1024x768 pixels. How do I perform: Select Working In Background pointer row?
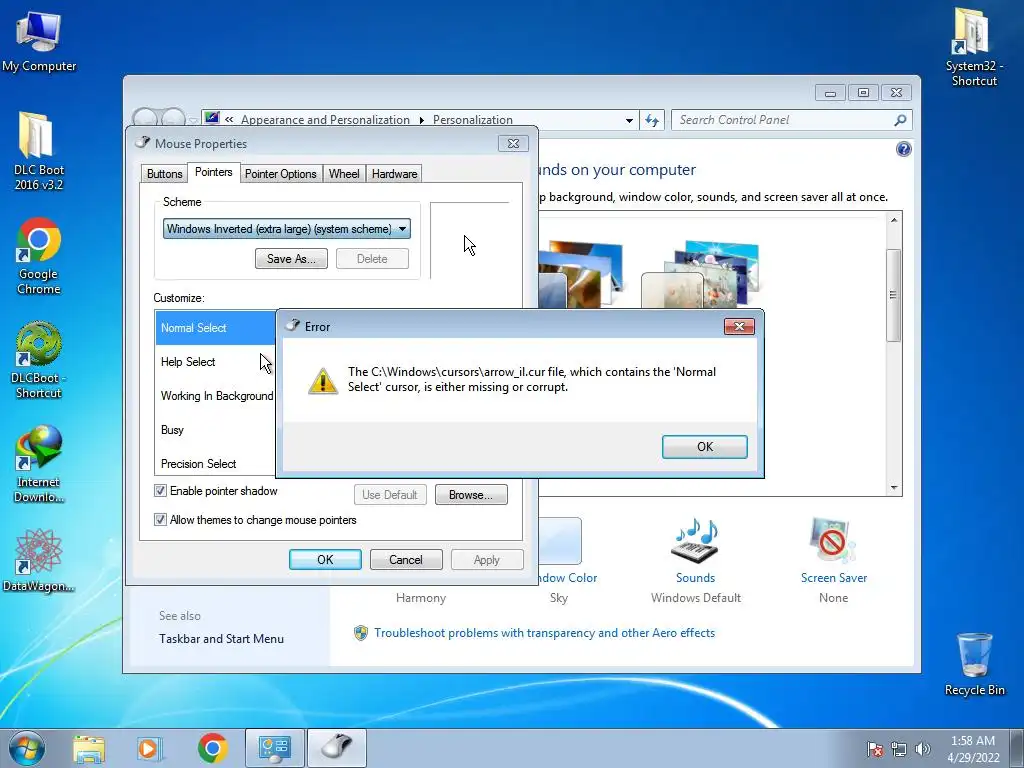pos(215,396)
